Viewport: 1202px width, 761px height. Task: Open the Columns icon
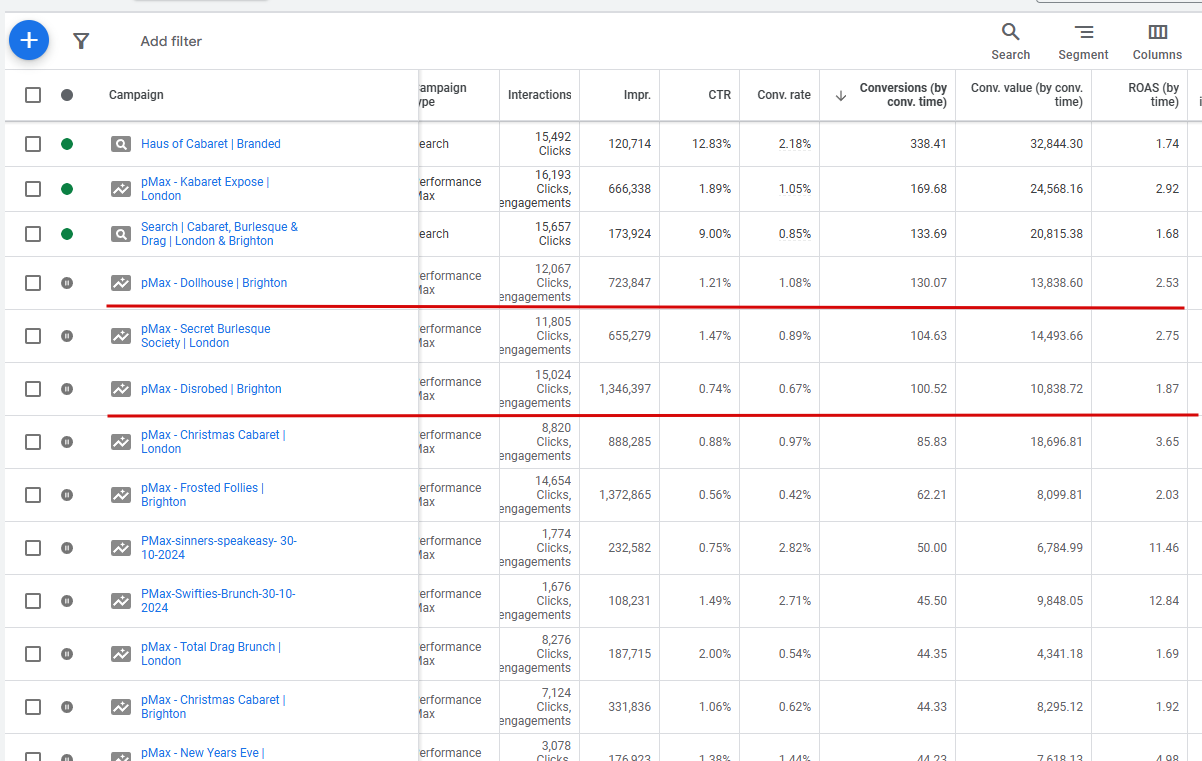1158,32
